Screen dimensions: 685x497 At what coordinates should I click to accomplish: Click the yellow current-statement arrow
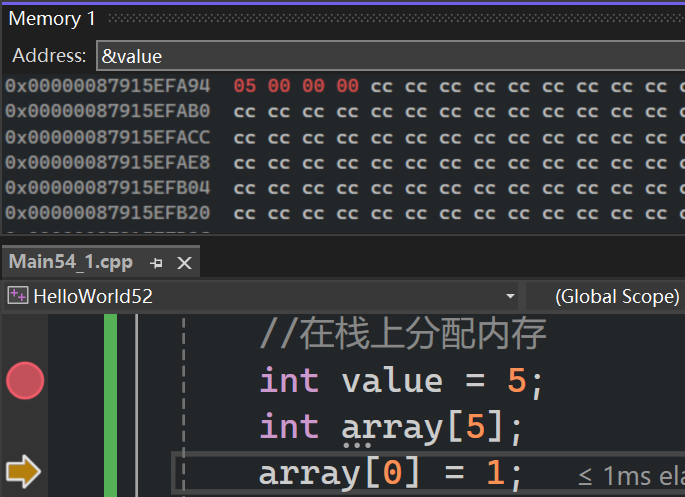(x=23, y=471)
